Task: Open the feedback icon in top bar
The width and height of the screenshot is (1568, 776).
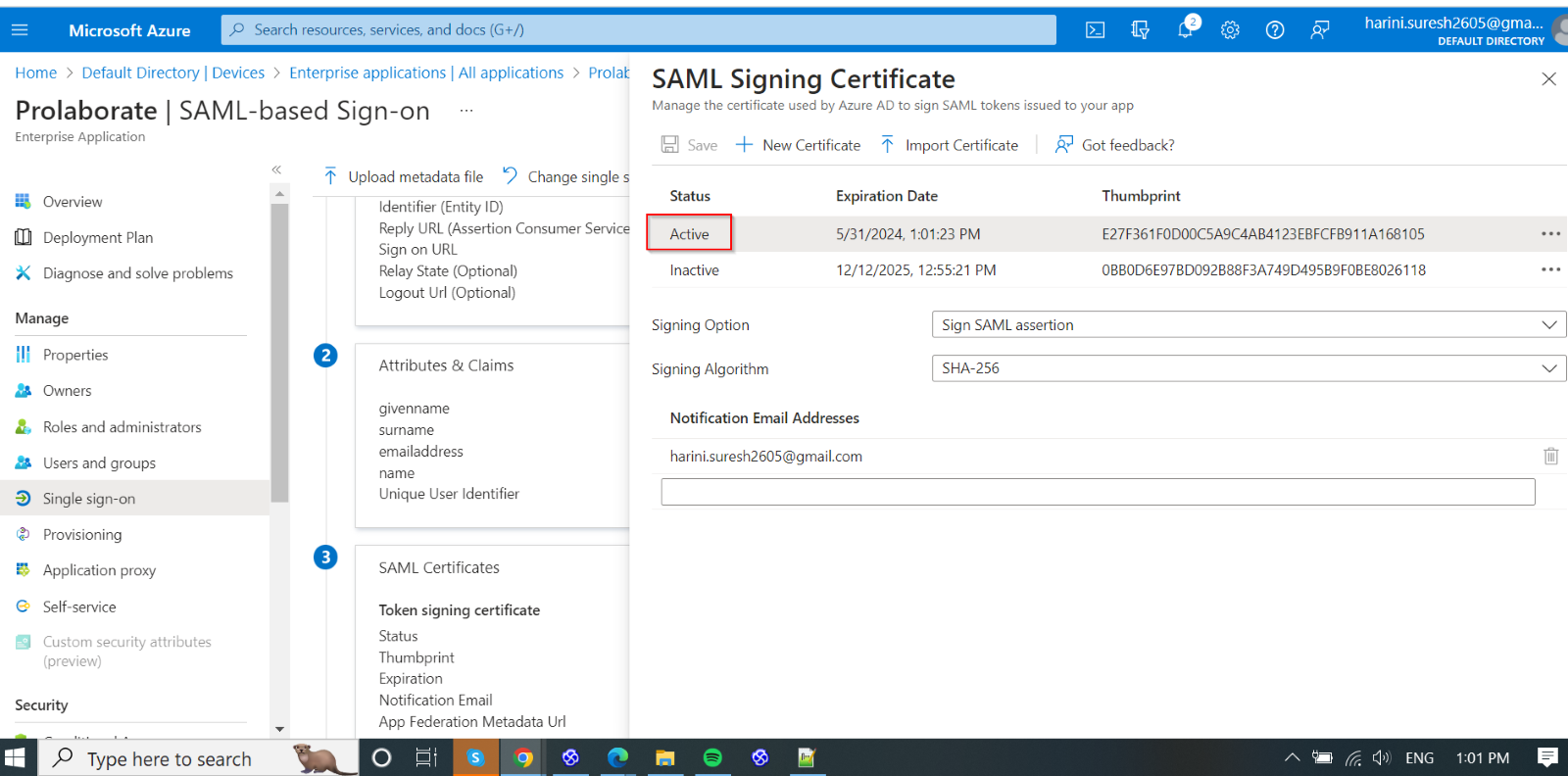Action: (1320, 30)
